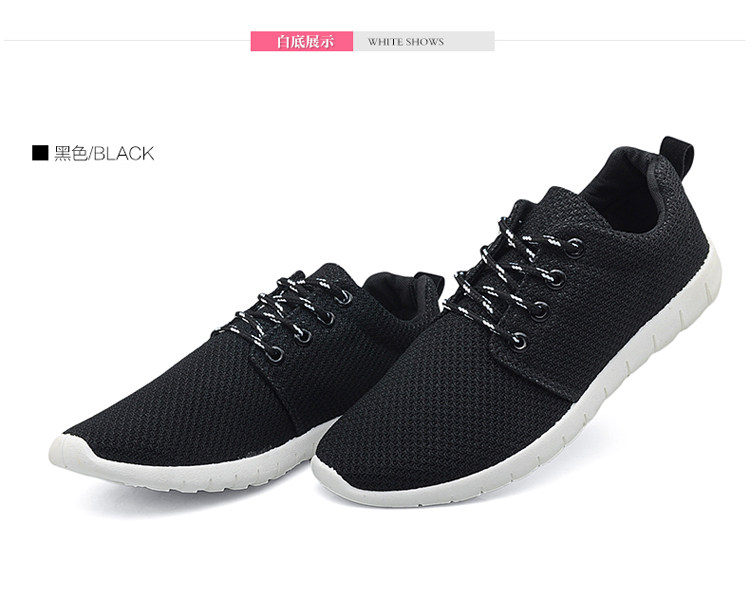
Task: Click the top eyelet on the left shoe
Action: (x=343, y=298)
